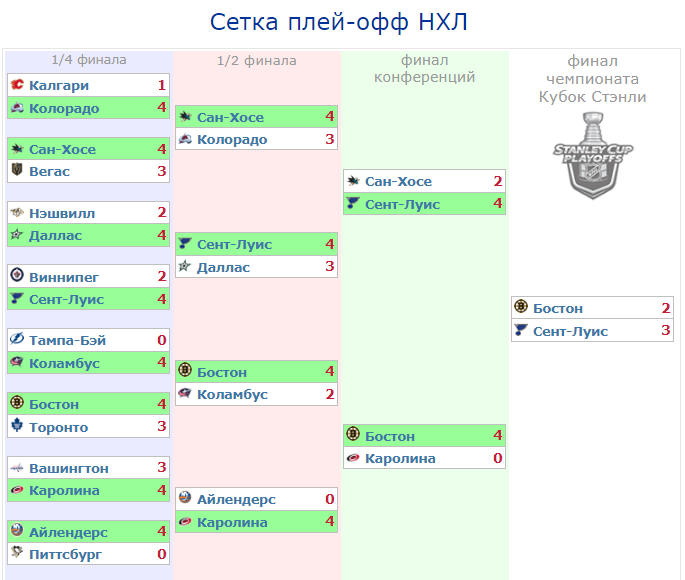This screenshot has width=685, height=580.
Task: Open the Питтсбург team link
Action: [65, 554]
